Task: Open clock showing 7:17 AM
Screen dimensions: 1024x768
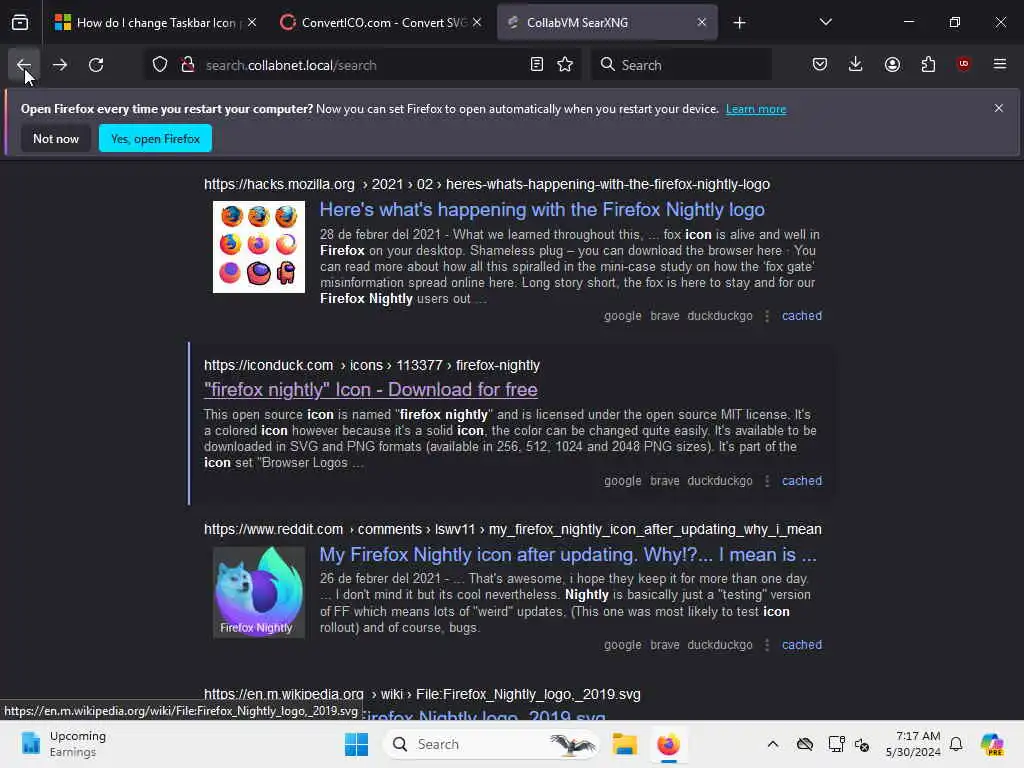Action: [x=913, y=744]
